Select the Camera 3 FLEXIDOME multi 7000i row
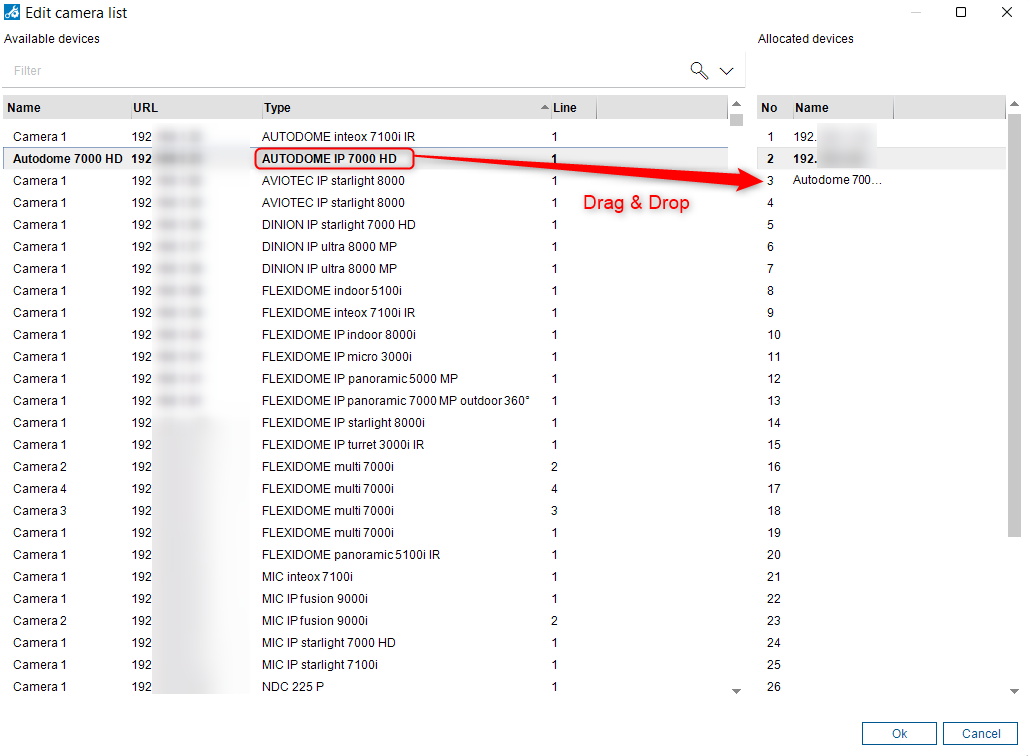Image resolution: width=1028 pixels, height=756 pixels. [x=366, y=511]
